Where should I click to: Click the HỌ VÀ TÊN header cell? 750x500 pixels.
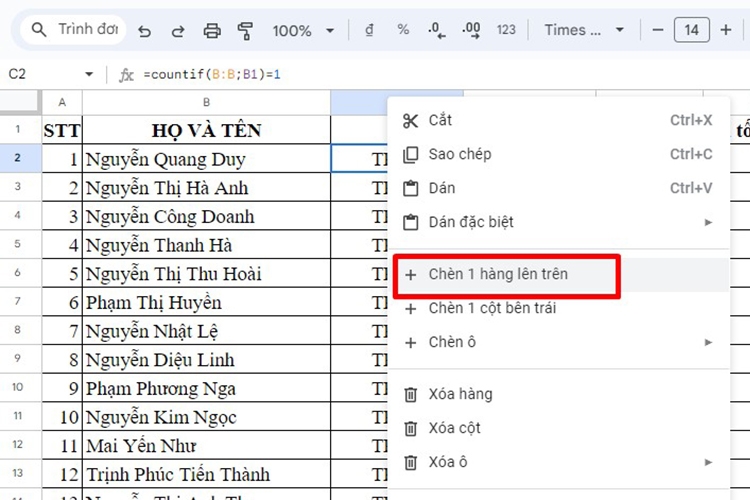point(206,130)
